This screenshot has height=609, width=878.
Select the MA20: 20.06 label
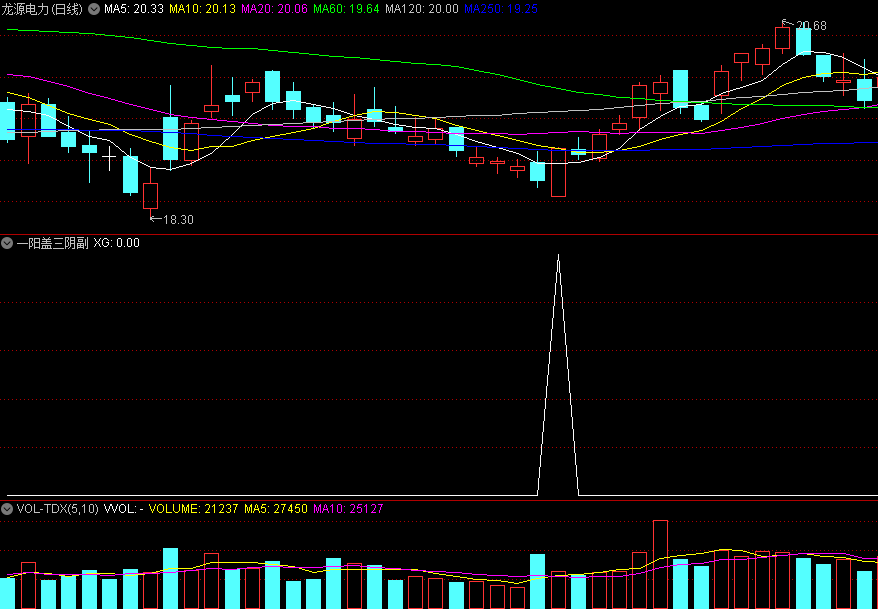click(x=274, y=9)
